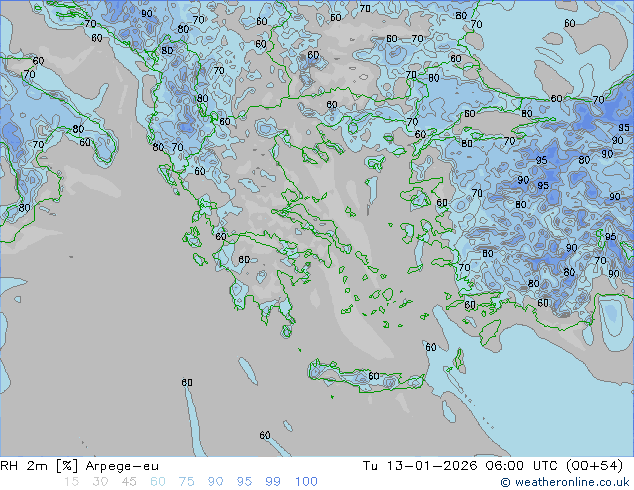Viewport: 634px width, 490px height.
Task: Click the legend value 60 below the map
Action: [158, 482]
